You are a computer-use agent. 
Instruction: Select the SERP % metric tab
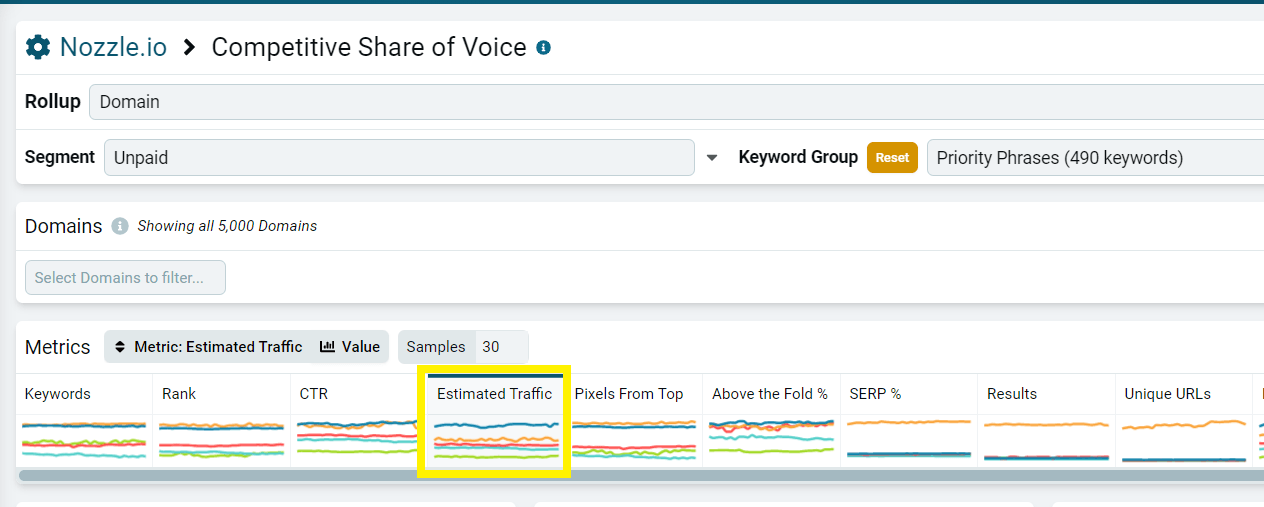(x=875, y=394)
